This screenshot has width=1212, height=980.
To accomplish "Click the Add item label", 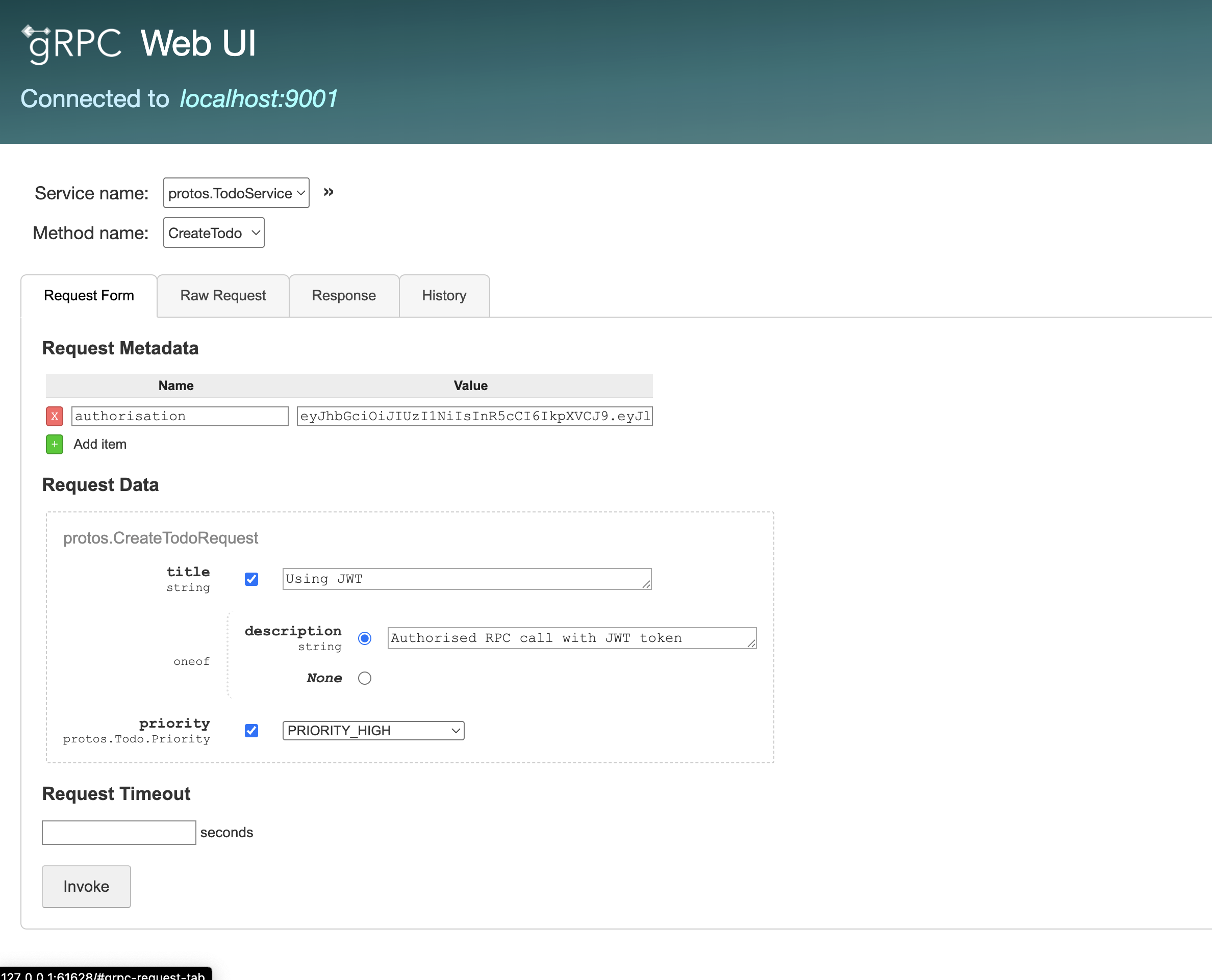I will click(x=100, y=444).
